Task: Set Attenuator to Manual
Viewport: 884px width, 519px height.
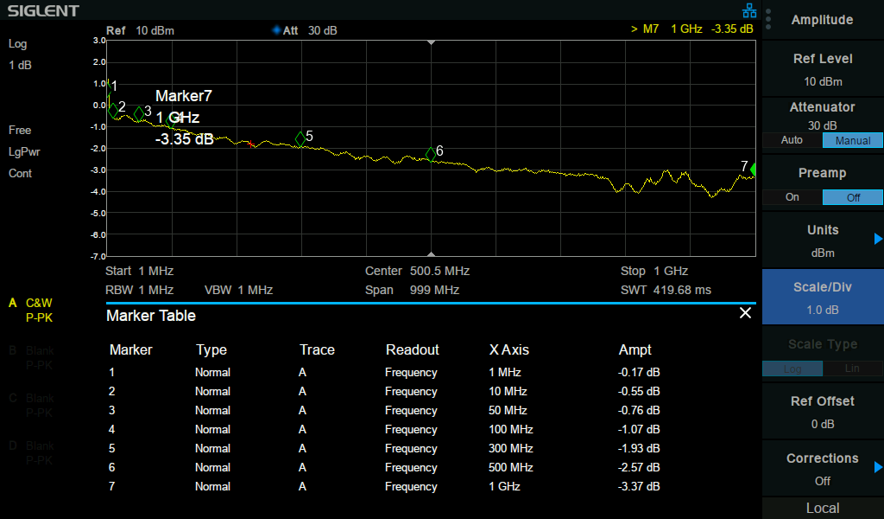Action: [x=852, y=140]
